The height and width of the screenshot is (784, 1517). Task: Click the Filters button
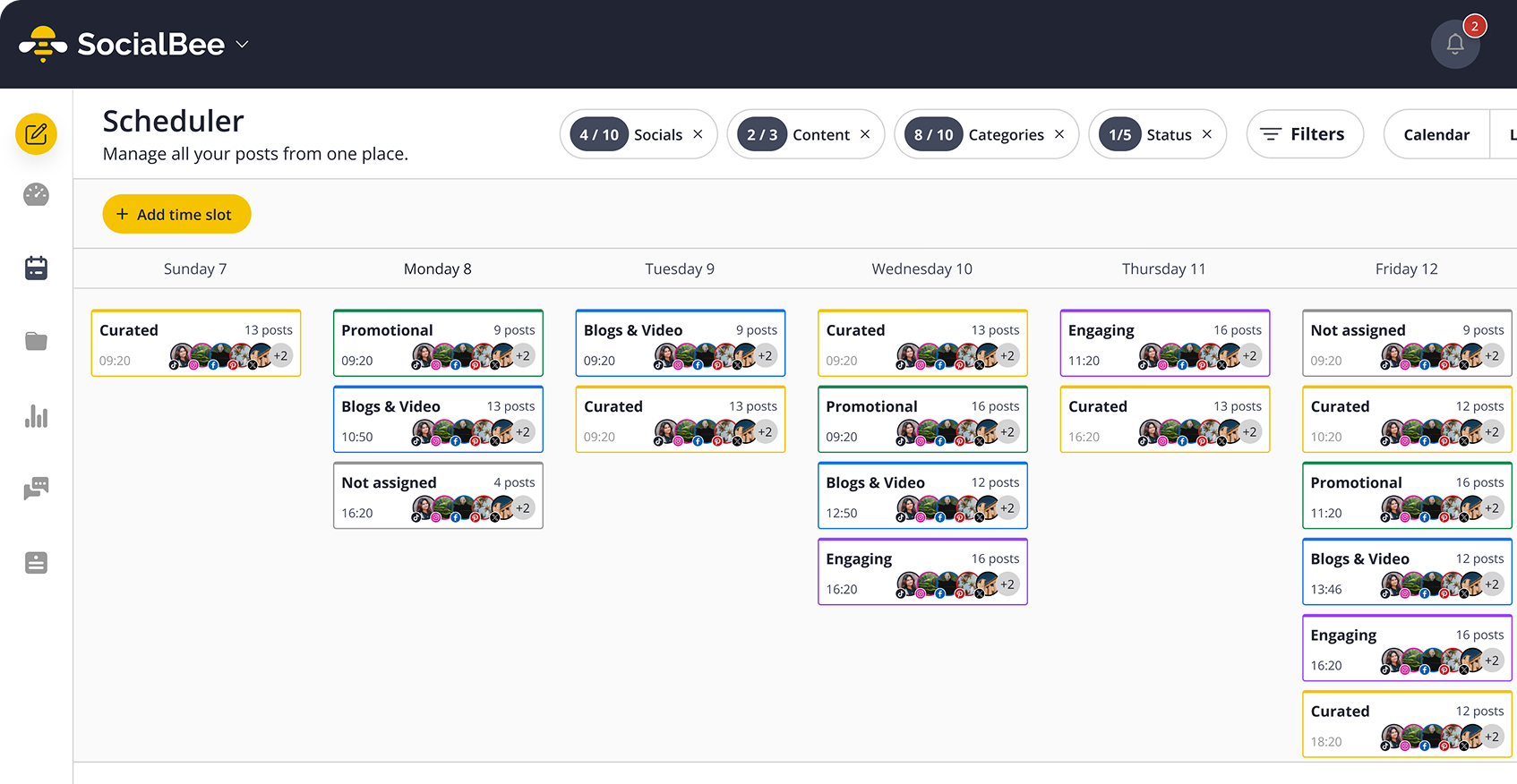pos(1304,134)
